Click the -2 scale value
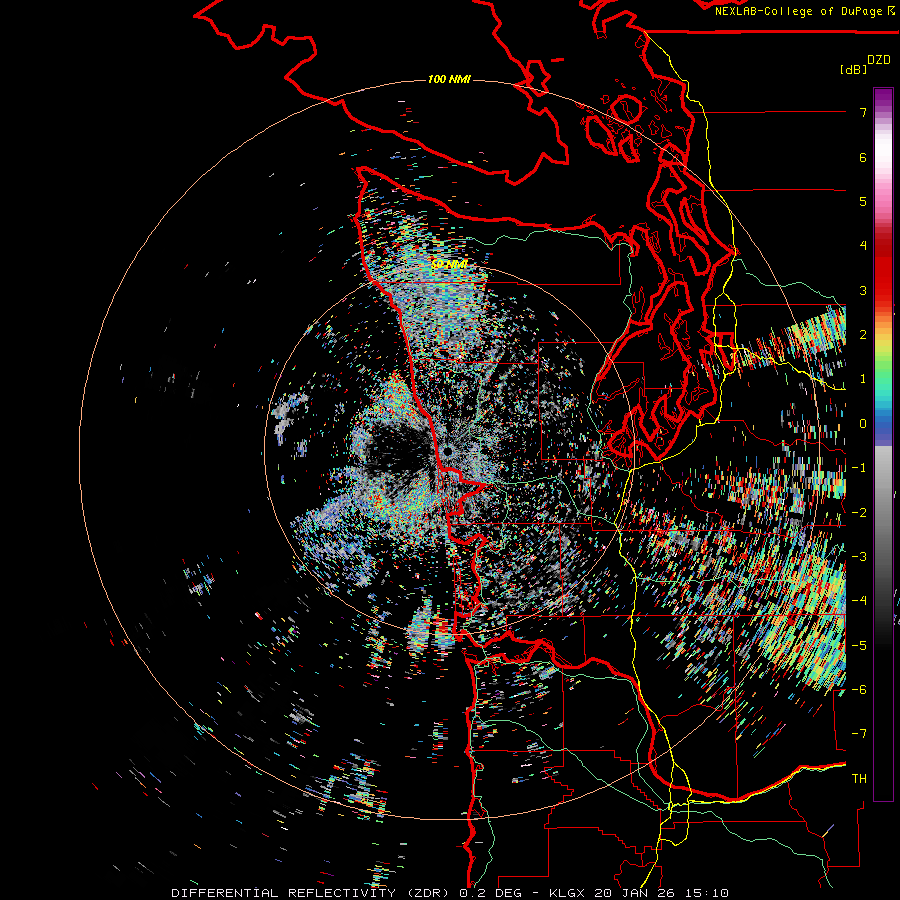Screen dimensions: 900x900 pyautogui.click(x=859, y=513)
